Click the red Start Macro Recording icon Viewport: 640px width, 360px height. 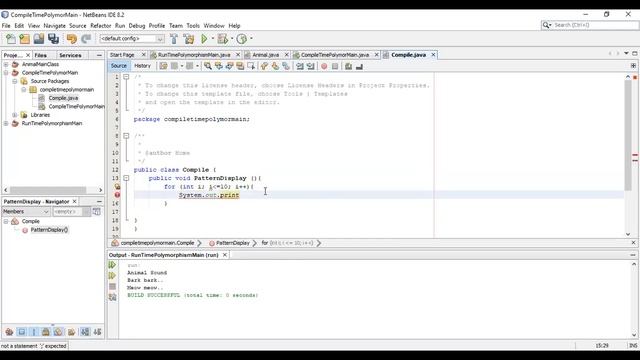(x=324, y=66)
